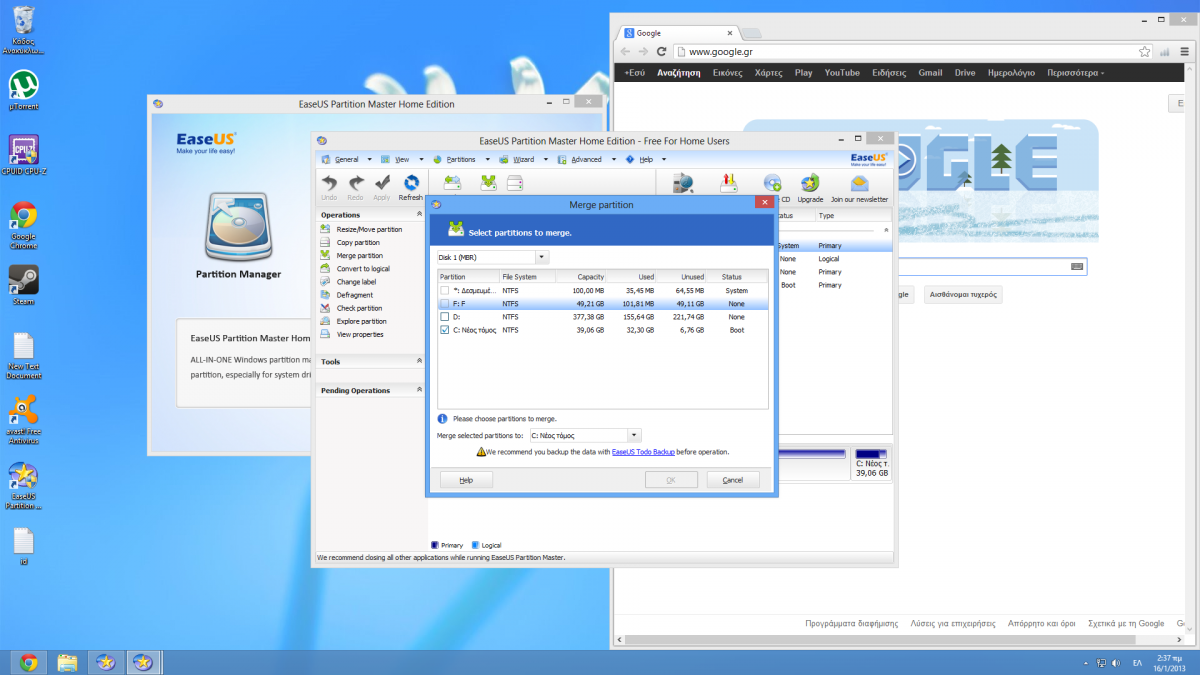Open the View menu

tap(402, 159)
